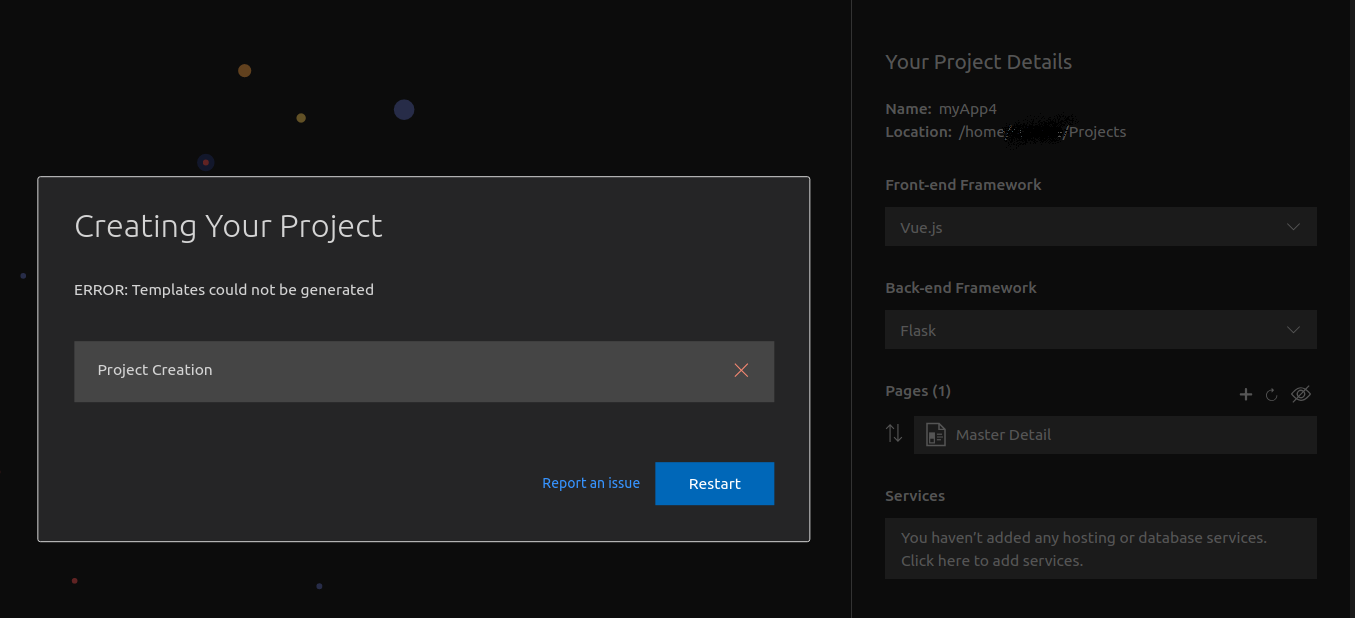
Task: Open the Back-end Framework Flask dropdown
Action: click(1100, 330)
